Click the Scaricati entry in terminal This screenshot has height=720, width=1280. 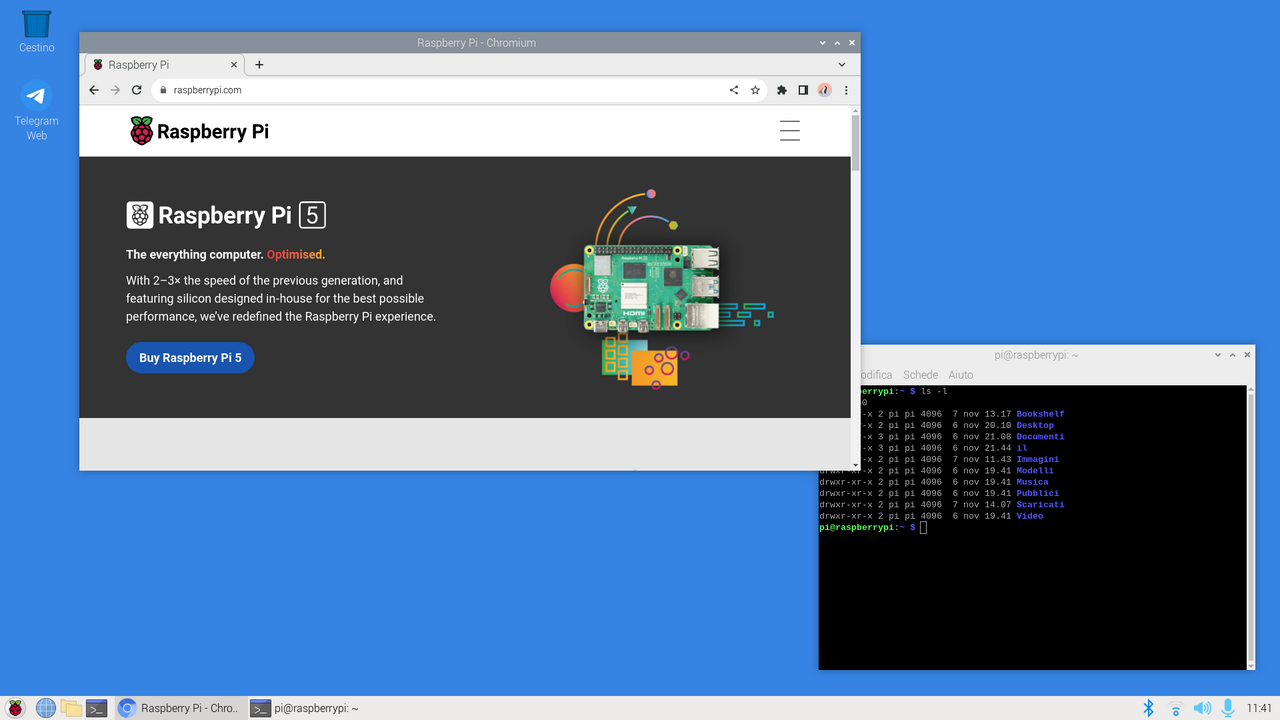(1040, 504)
